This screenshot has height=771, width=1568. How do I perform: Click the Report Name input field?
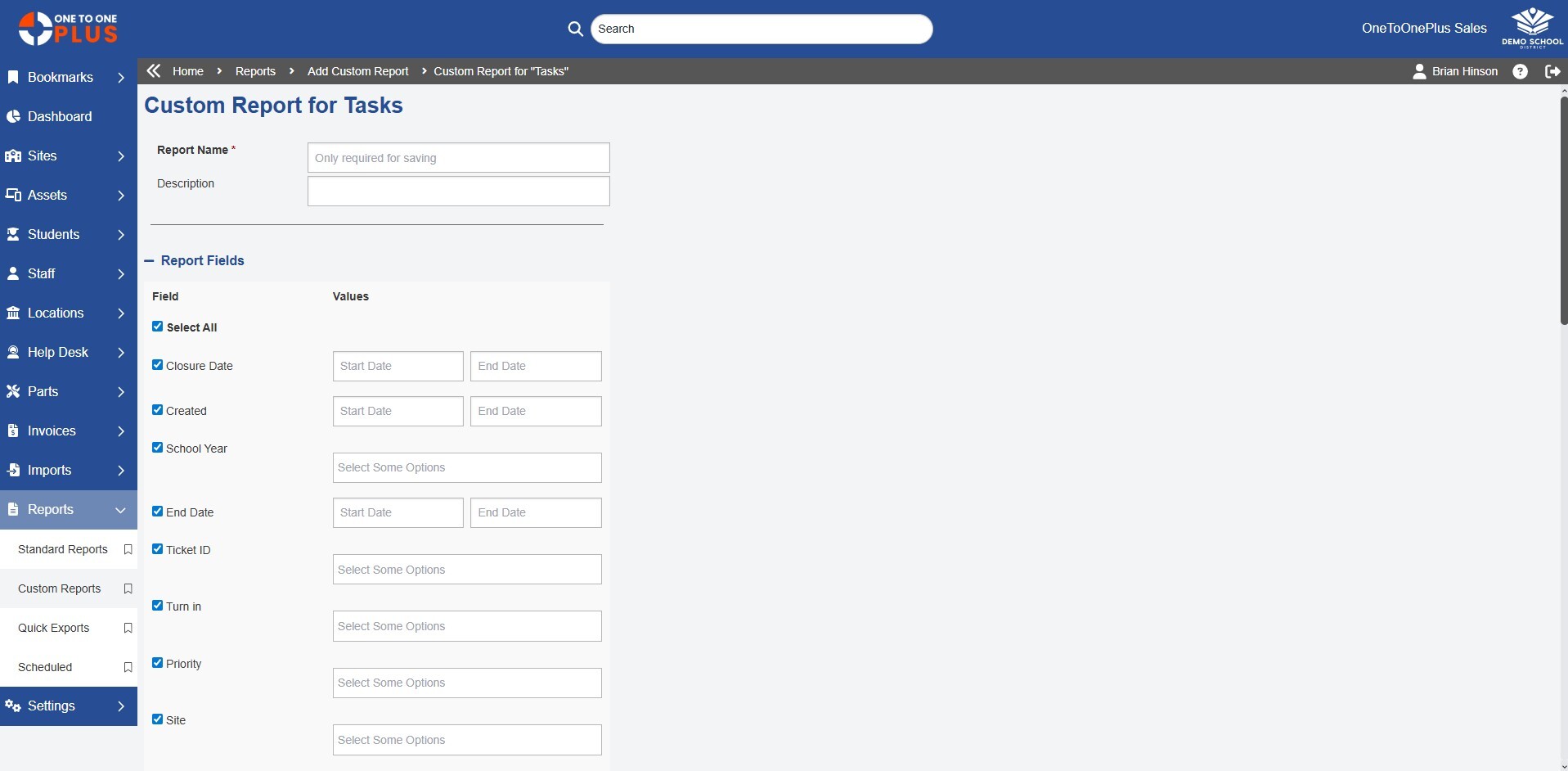tap(458, 157)
